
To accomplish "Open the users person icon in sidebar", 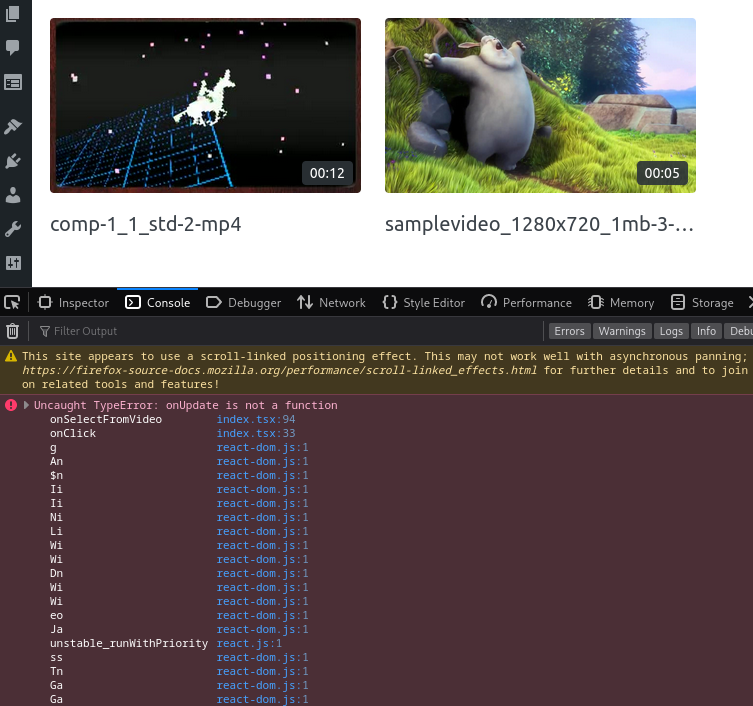I will [x=12, y=195].
